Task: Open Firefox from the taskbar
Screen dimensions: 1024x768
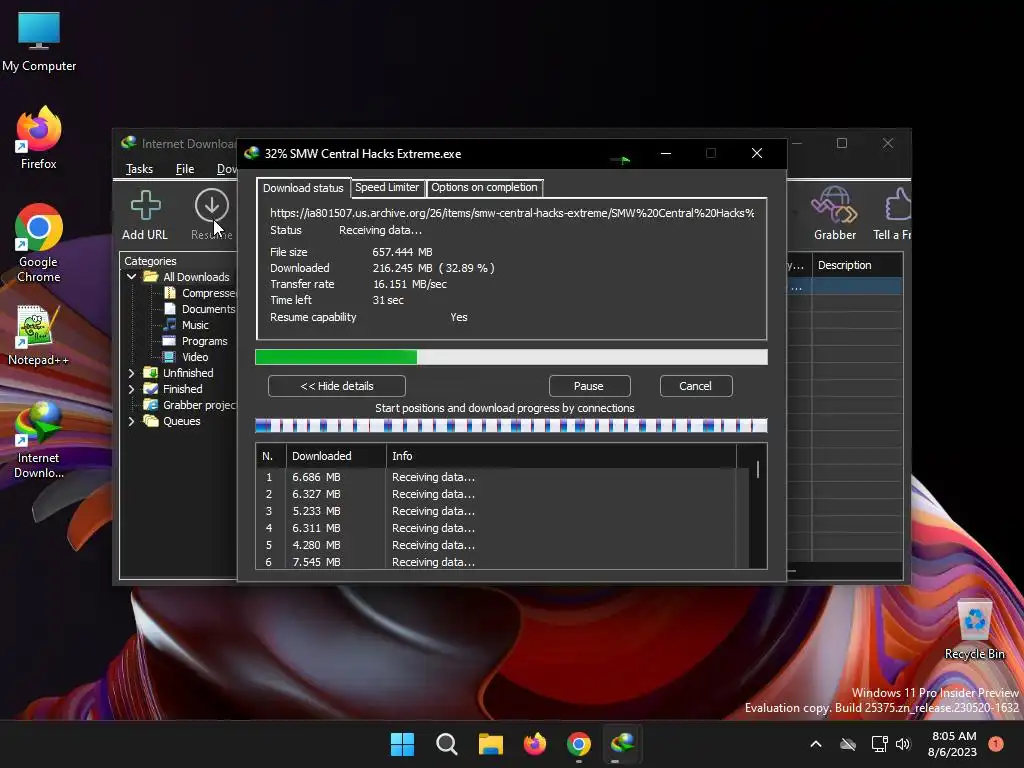Action: click(x=535, y=744)
